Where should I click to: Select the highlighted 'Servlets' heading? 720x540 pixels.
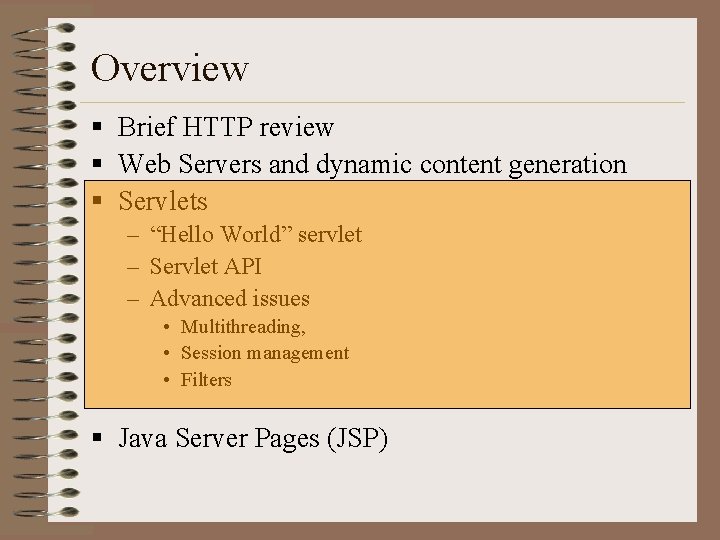(163, 201)
